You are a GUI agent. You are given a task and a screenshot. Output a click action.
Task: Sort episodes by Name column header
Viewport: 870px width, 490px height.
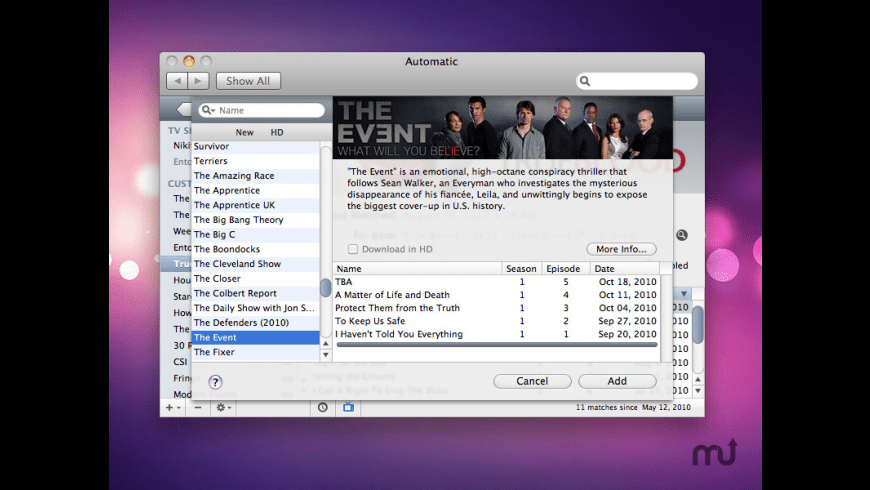(x=417, y=269)
